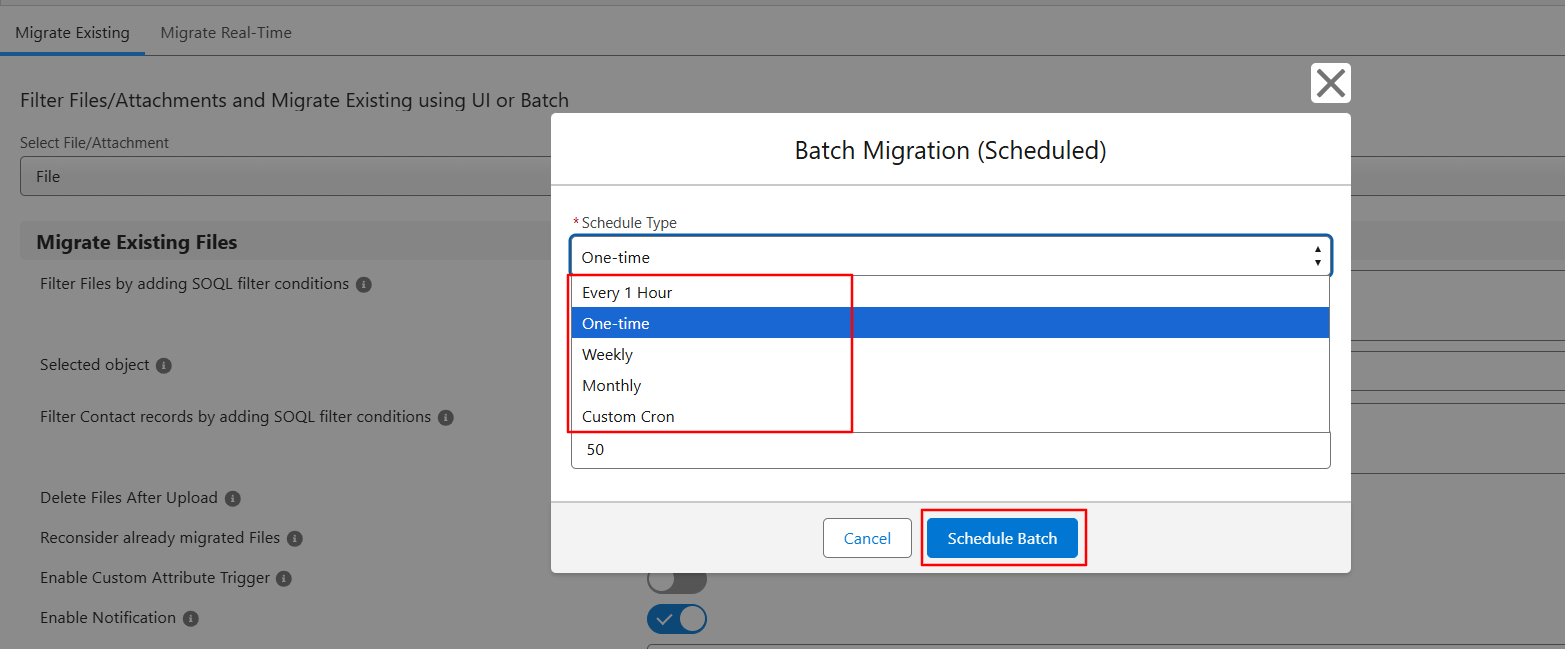This screenshot has height=649, width=1565.
Task: Open info icon for Filter Contact records
Action: tap(446, 418)
